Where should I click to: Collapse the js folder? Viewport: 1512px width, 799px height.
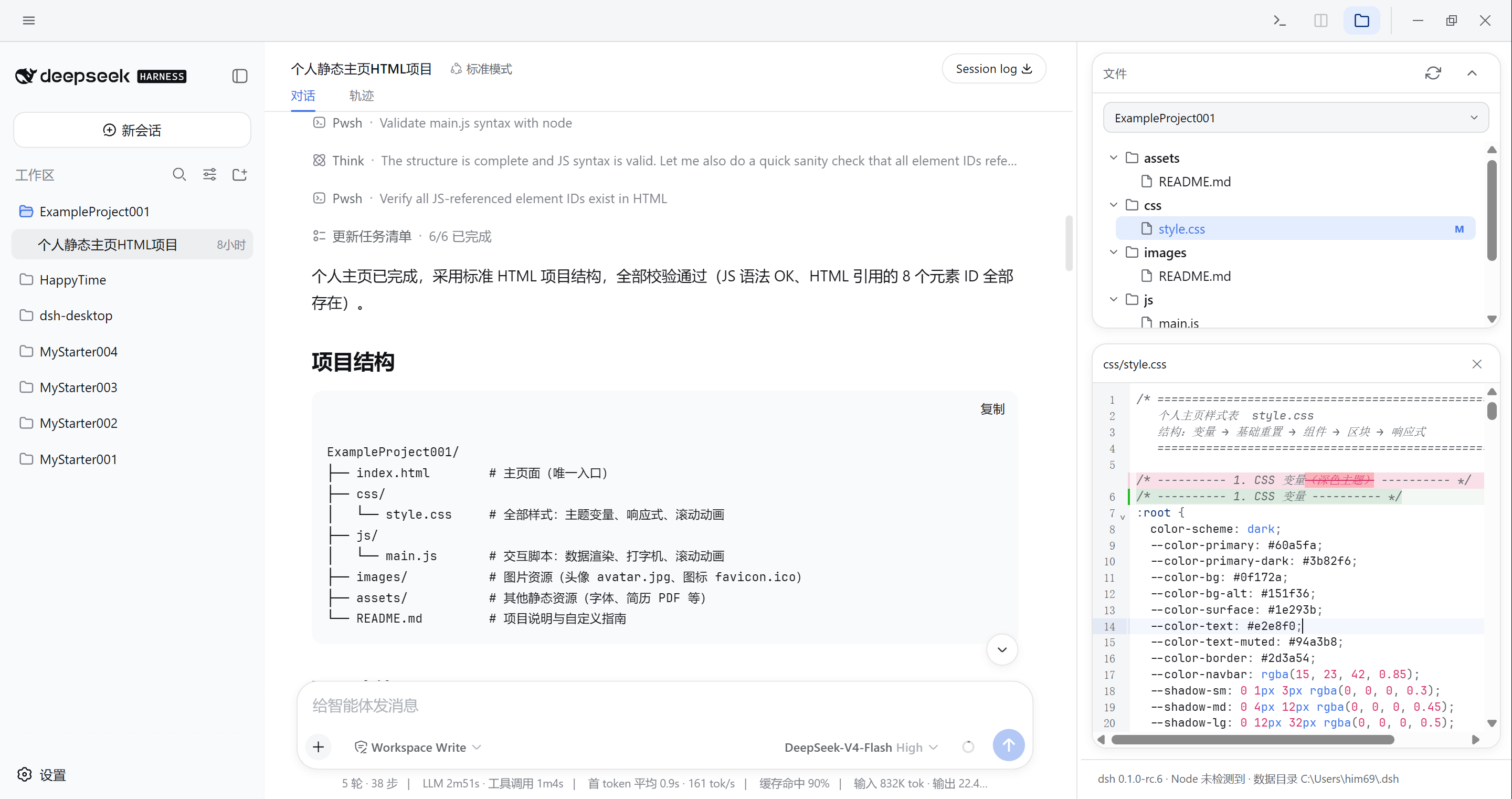pos(1114,299)
